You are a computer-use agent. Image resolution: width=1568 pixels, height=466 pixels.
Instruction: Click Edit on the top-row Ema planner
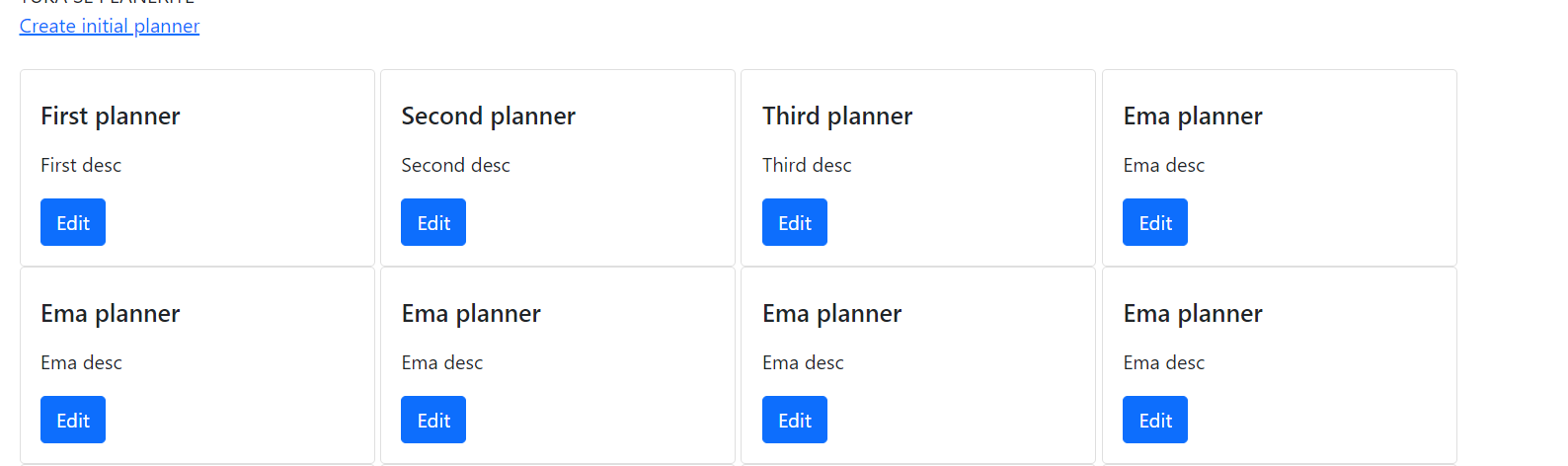[1154, 223]
